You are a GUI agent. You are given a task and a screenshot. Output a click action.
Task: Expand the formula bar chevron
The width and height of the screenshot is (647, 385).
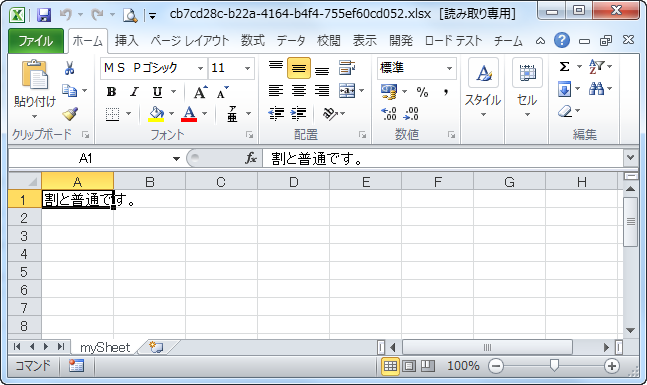(630, 158)
